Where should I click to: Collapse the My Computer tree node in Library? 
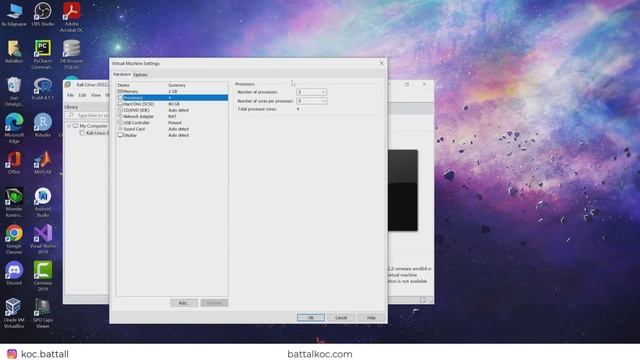69,126
